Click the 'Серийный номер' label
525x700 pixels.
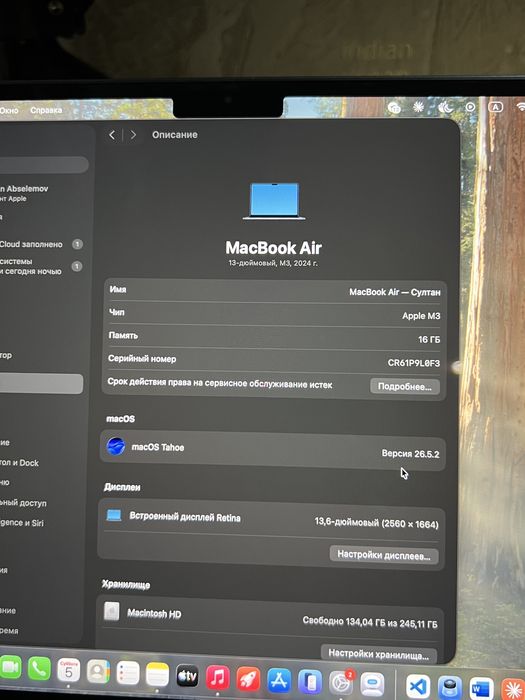tap(142, 358)
